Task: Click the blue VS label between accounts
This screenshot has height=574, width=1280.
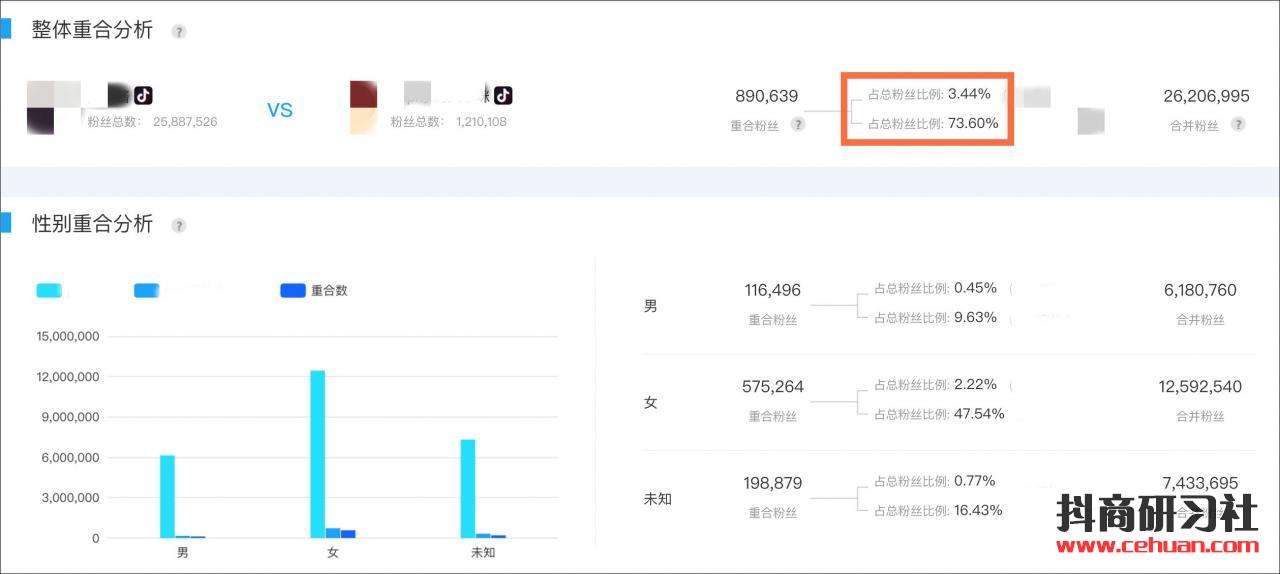Action: (x=280, y=110)
